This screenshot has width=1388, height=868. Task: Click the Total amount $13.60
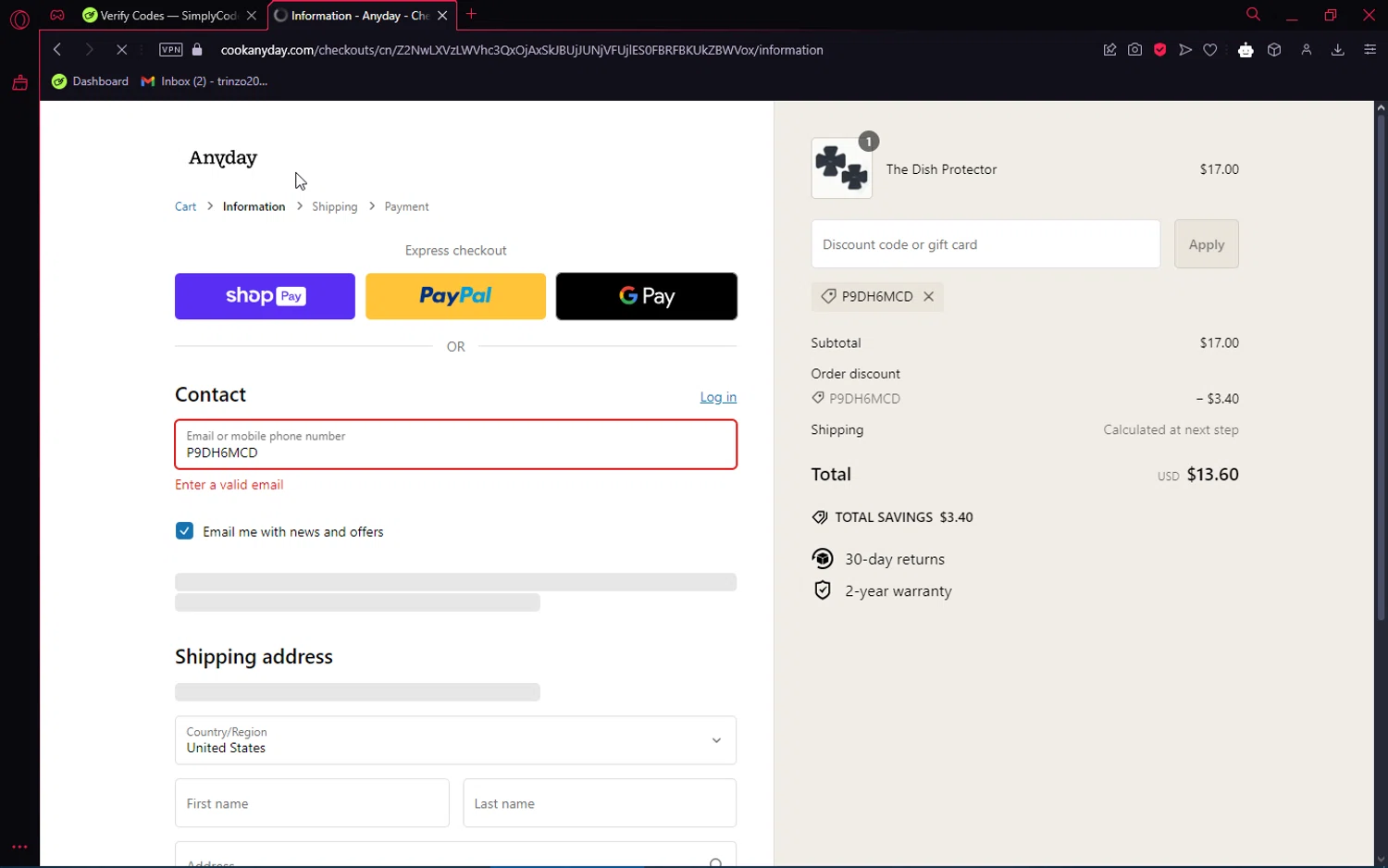1212,475
